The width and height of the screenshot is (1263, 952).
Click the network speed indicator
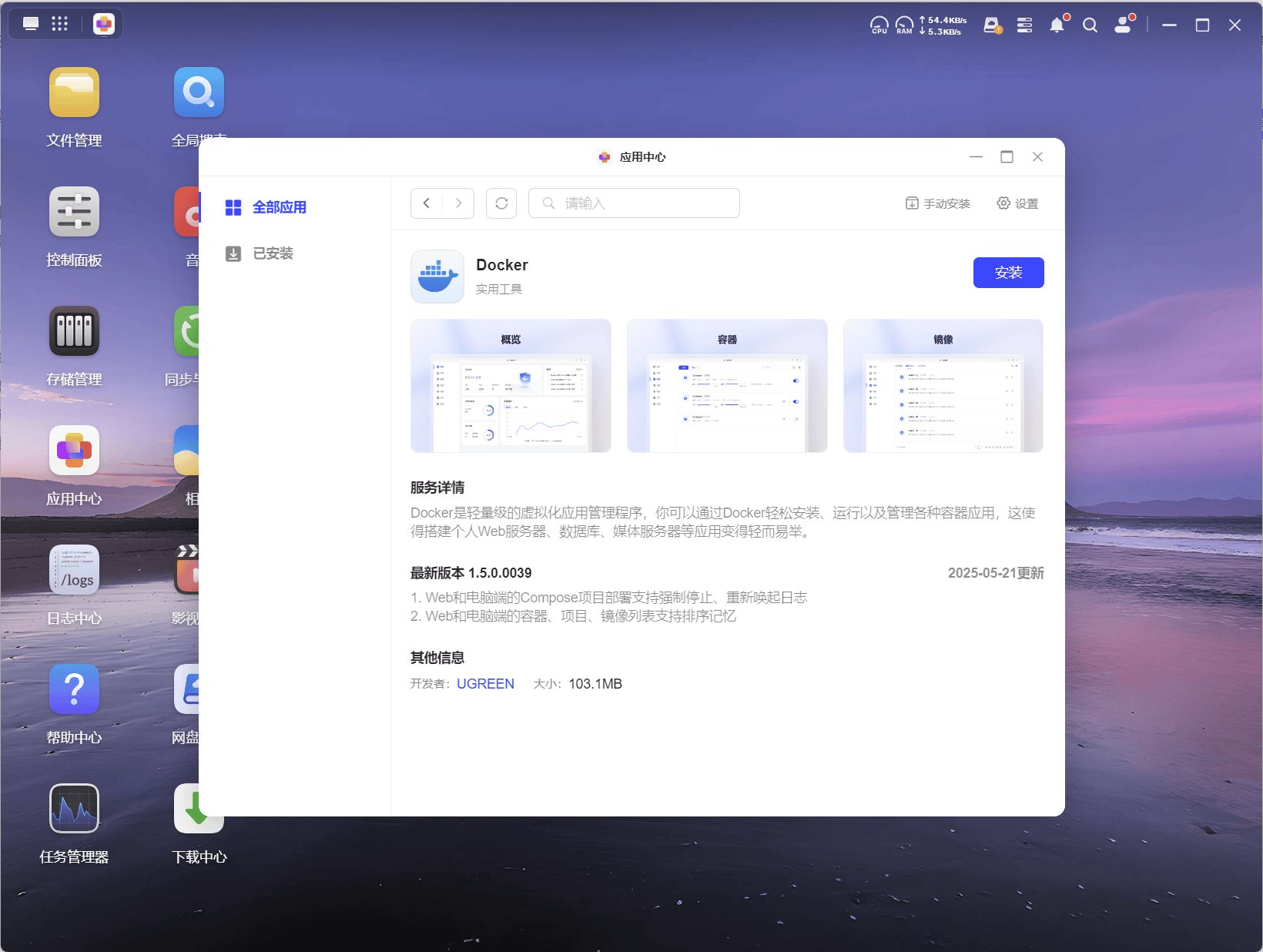click(943, 25)
